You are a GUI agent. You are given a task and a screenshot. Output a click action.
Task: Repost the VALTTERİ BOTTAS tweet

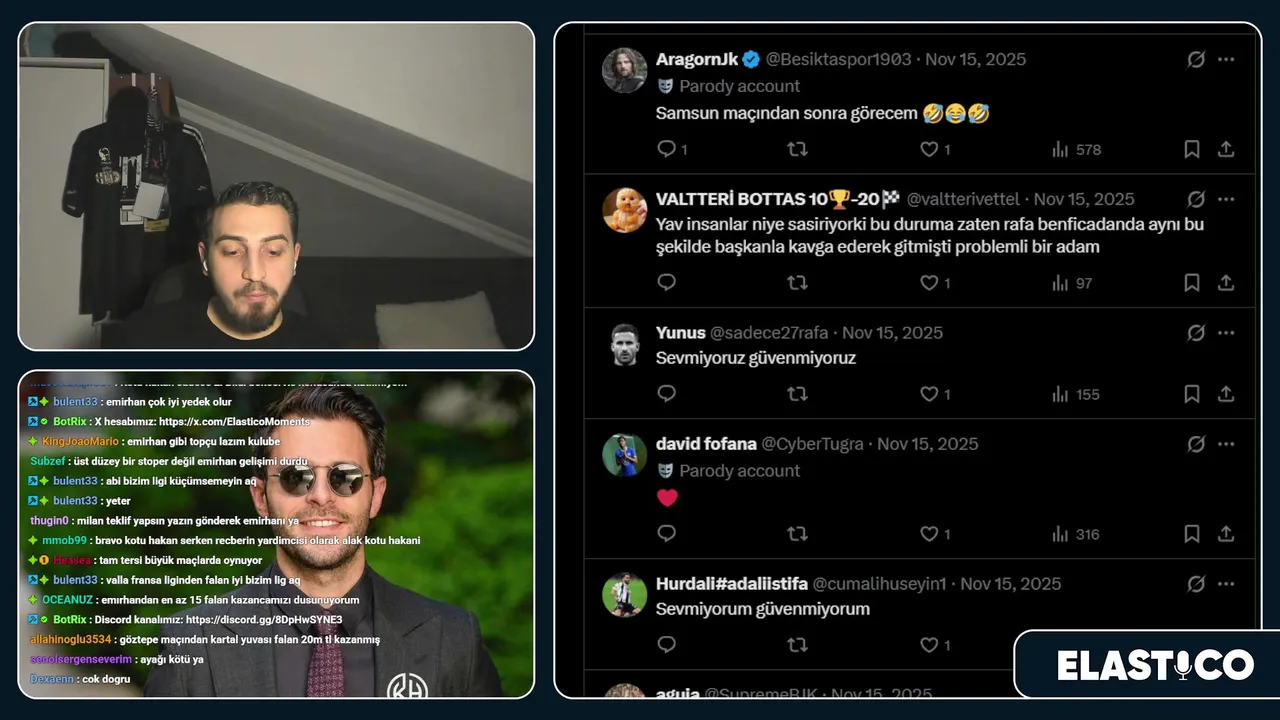tap(797, 283)
